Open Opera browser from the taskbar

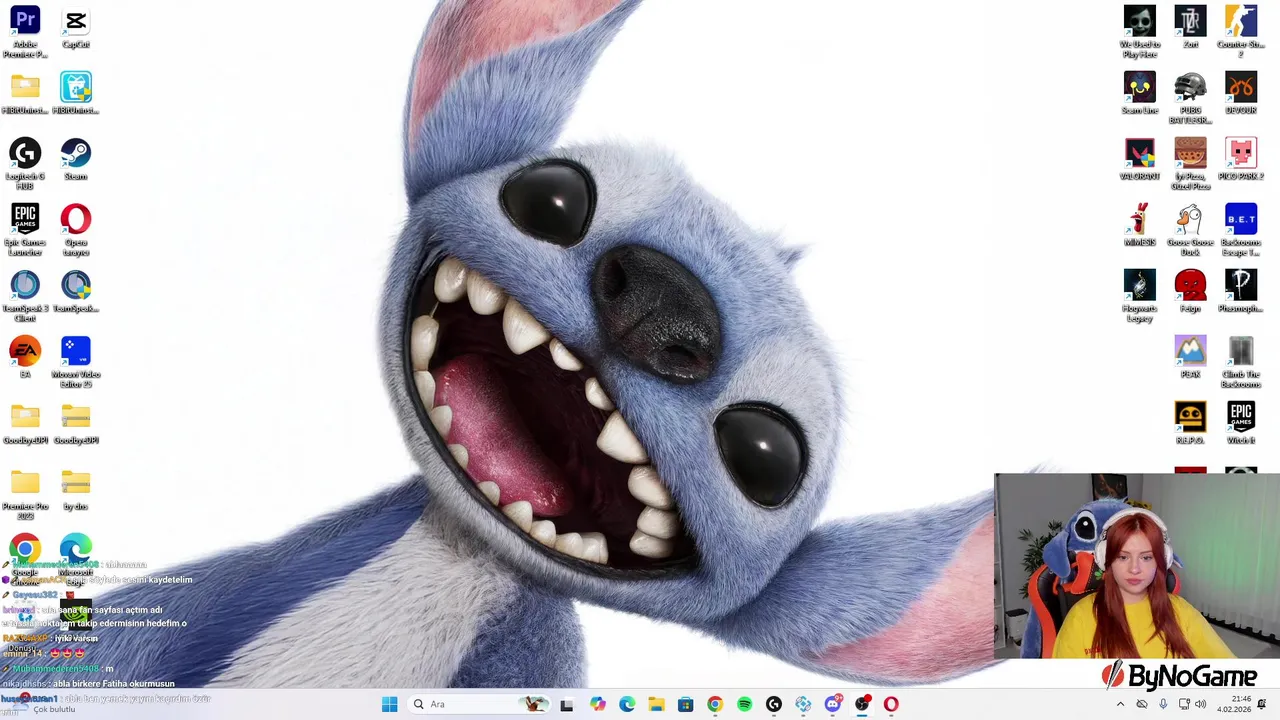[x=891, y=704]
